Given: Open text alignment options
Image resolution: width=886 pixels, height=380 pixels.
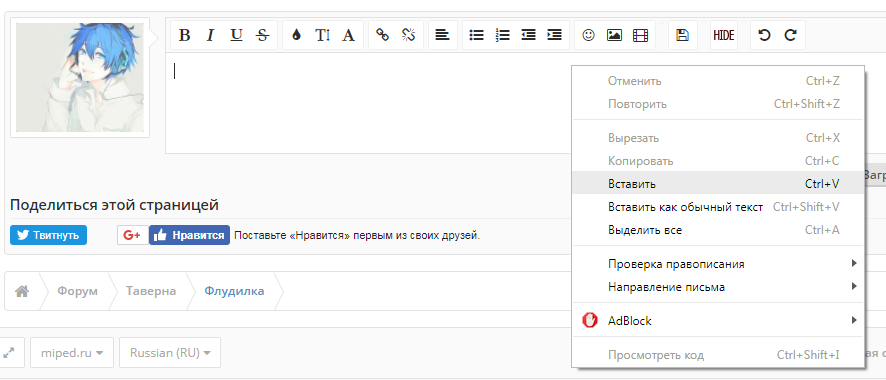Looking at the screenshot, I should tap(442, 35).
